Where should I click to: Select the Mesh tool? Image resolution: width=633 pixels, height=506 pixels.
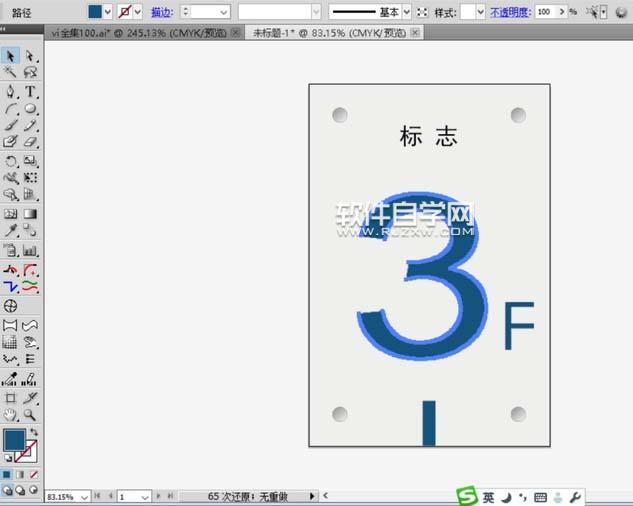click(x=10, y=214)
